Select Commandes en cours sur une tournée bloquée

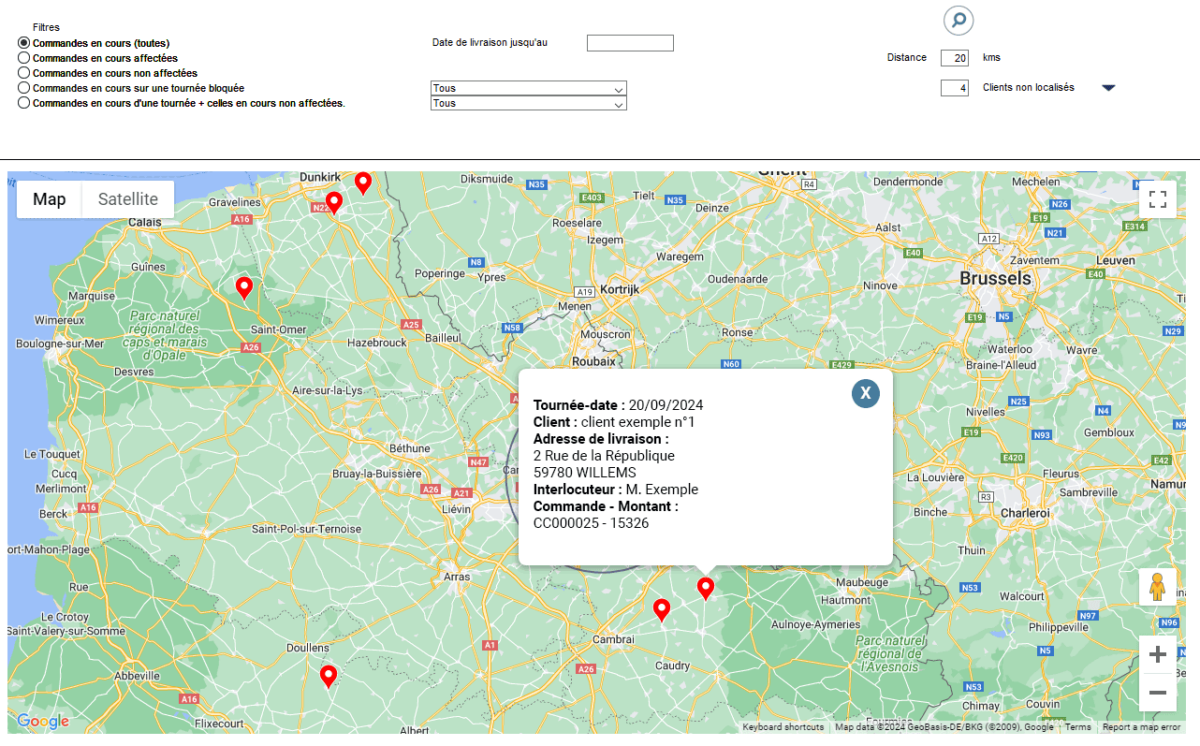(24, 88)
